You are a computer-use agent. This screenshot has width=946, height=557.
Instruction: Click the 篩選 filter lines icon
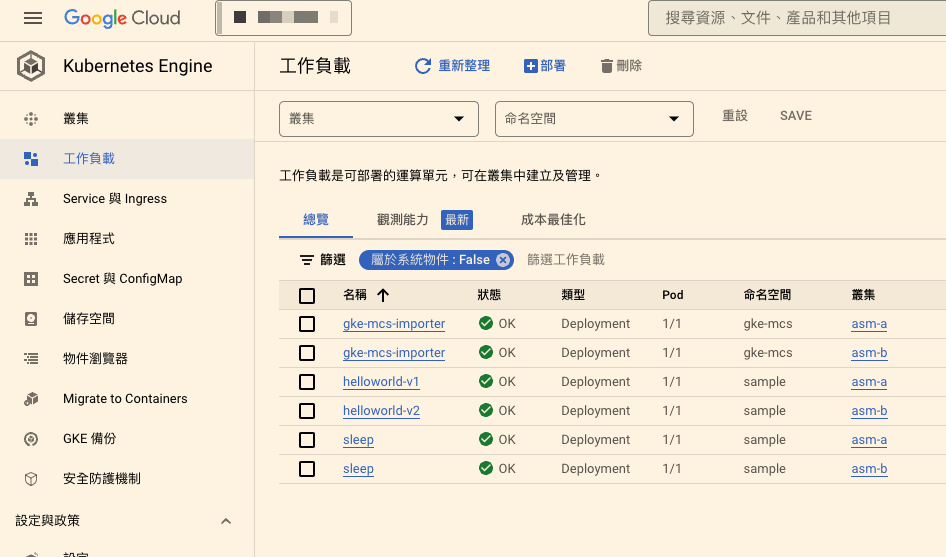(306, 260)
